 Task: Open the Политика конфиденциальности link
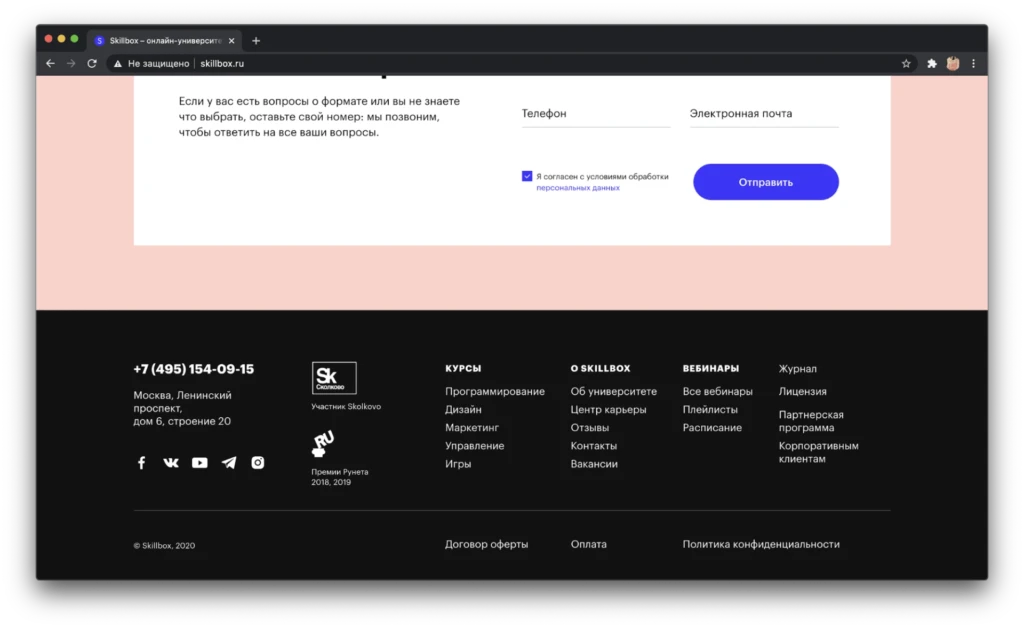pos(761,544)
